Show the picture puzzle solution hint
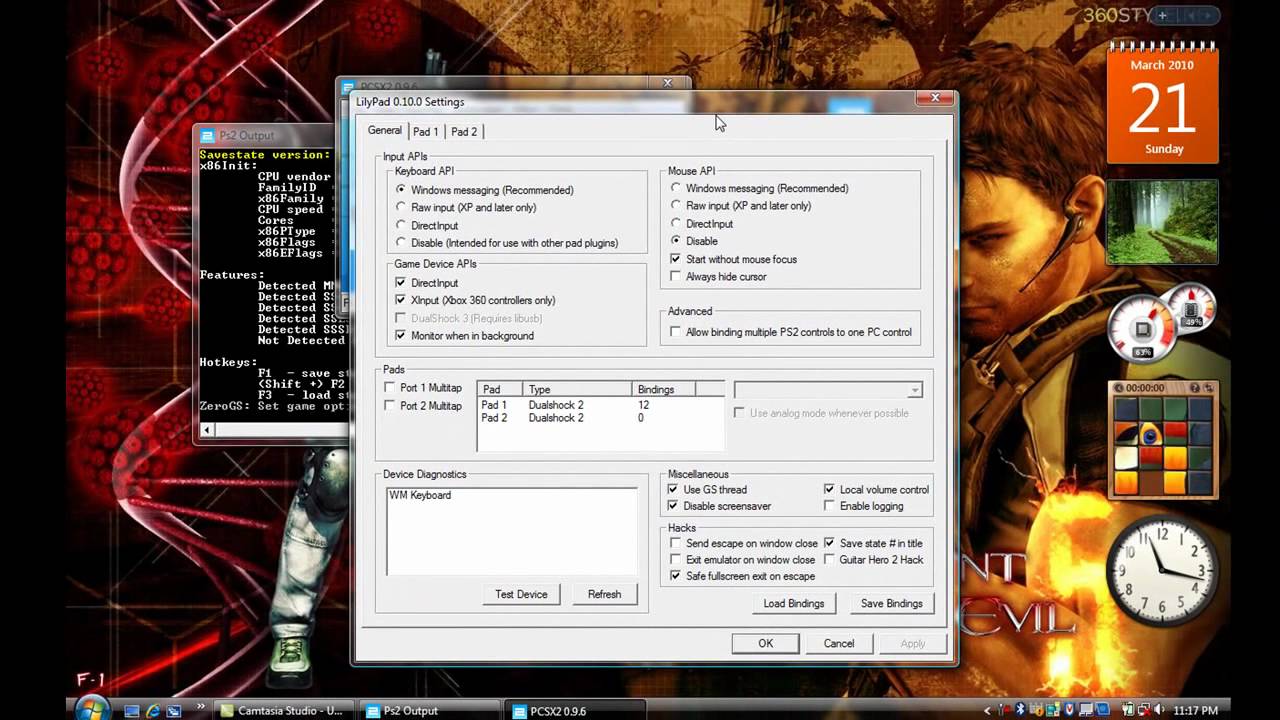This screenshot has width=1280, height=720. [x=1194, y=388]
